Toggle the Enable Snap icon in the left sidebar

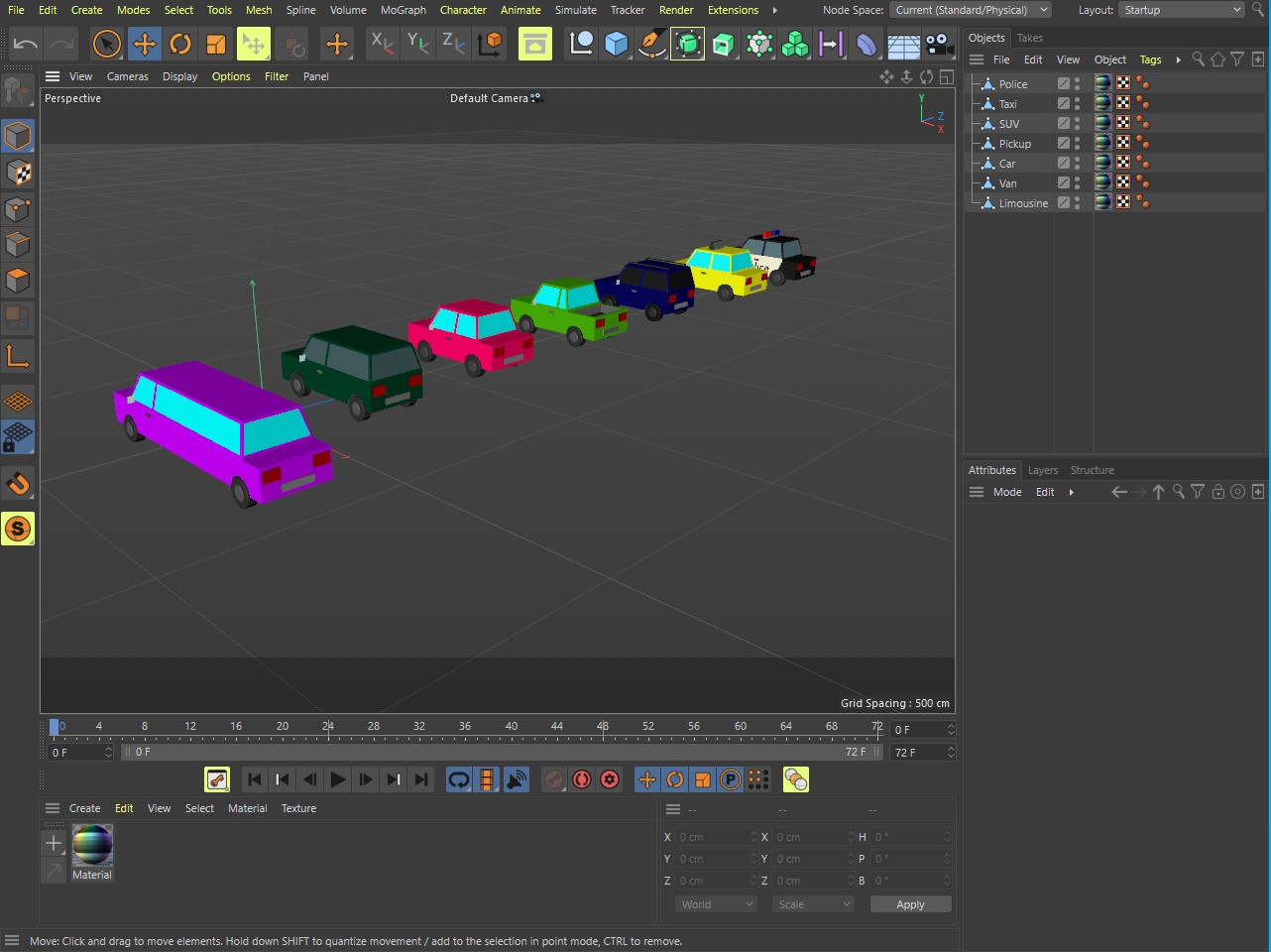(x=18, y=484)
